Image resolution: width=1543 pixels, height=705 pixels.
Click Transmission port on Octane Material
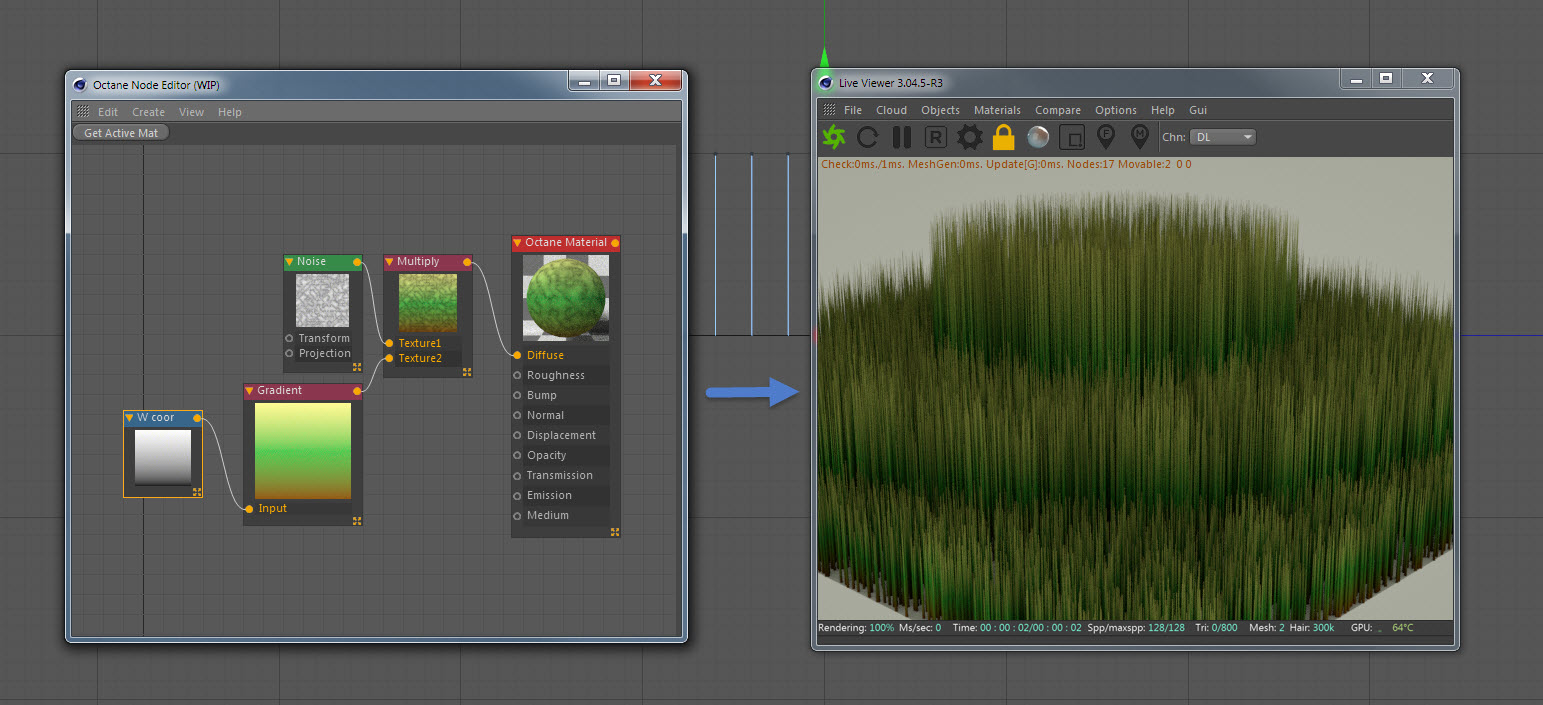pos(517,475)
